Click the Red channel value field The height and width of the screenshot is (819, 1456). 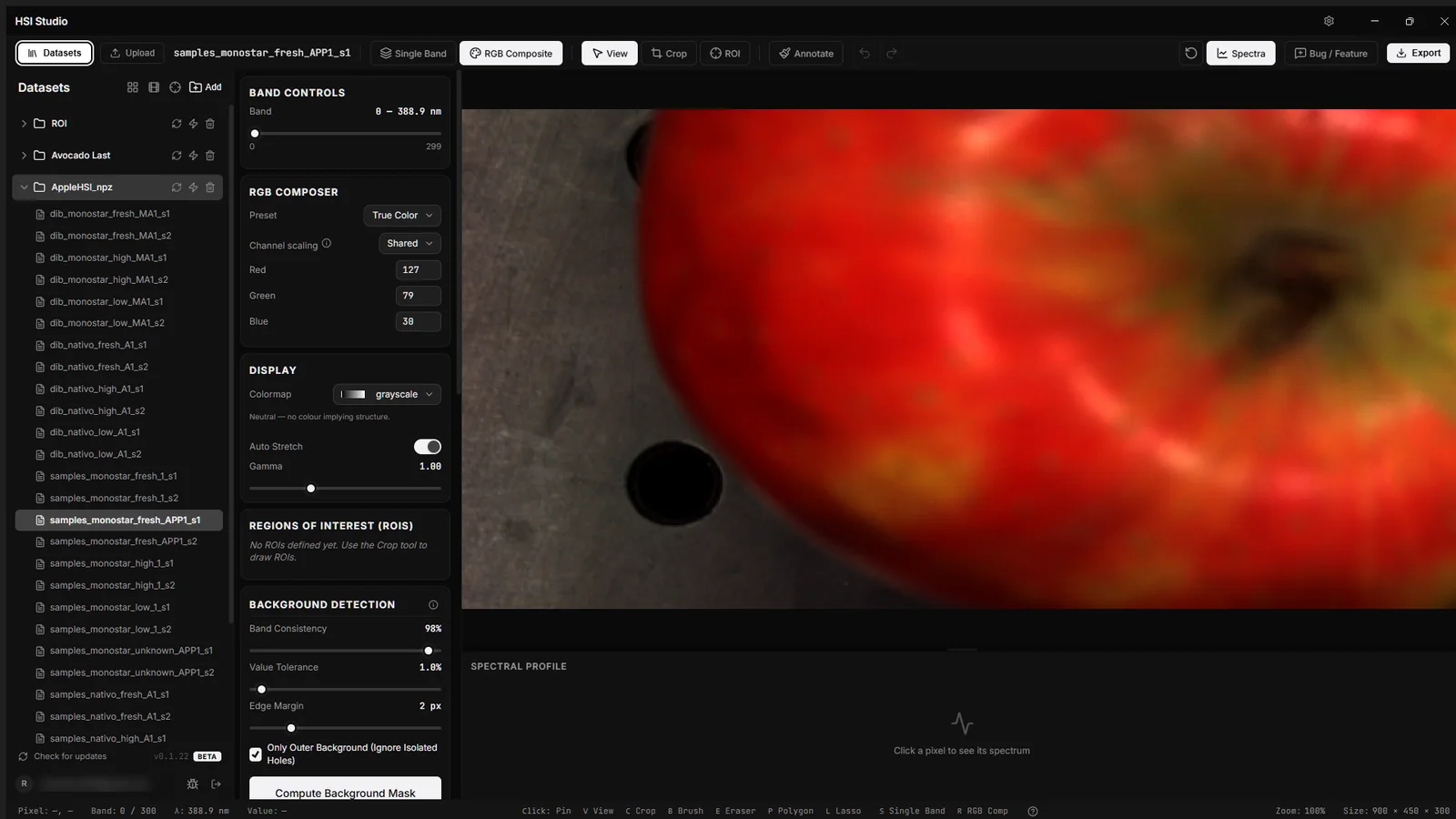pos(419,270)
